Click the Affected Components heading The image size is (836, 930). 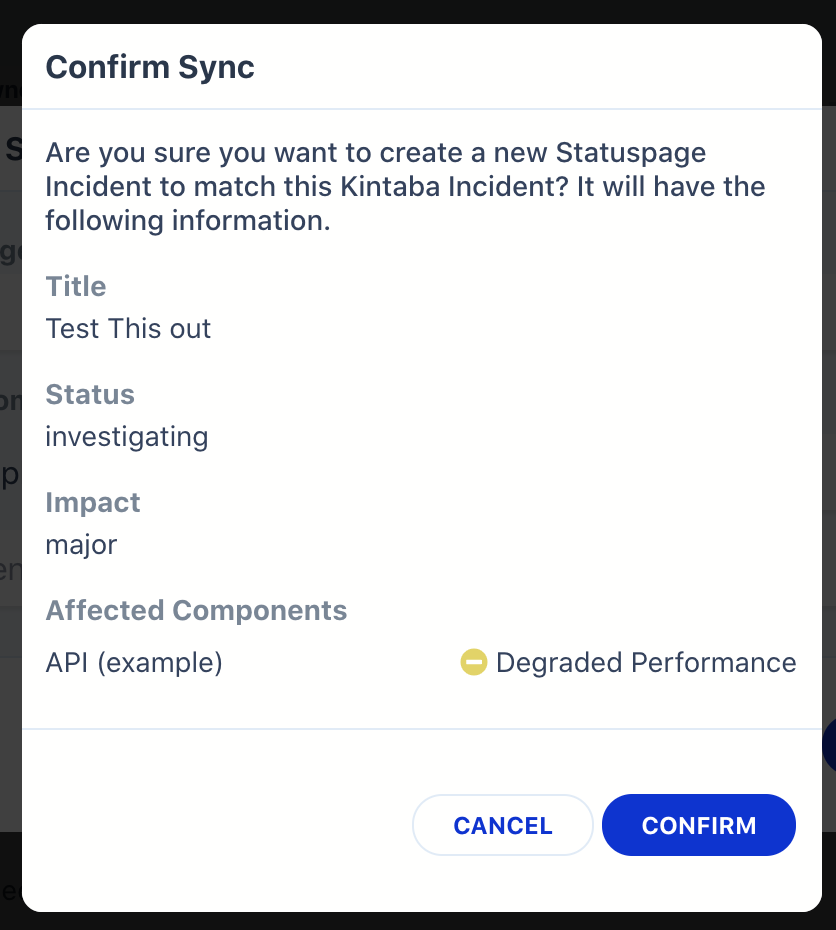point(196,610)
